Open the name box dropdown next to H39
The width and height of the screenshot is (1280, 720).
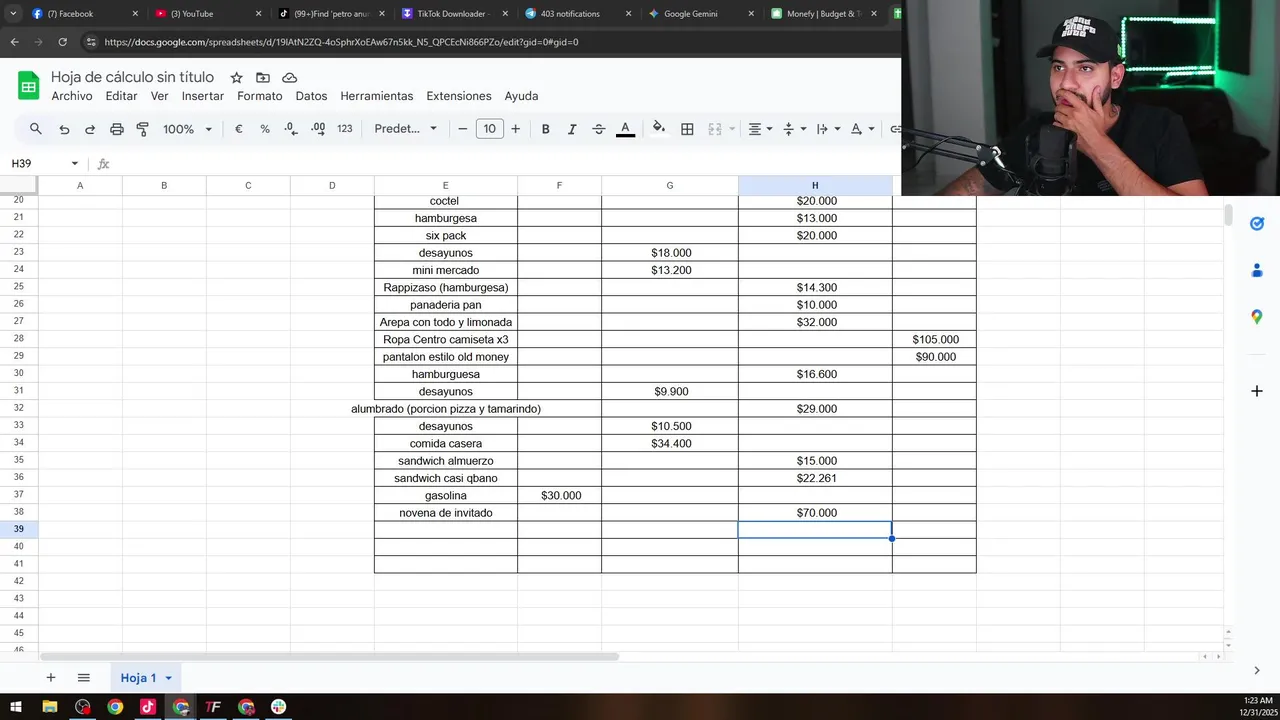point(74,164)
